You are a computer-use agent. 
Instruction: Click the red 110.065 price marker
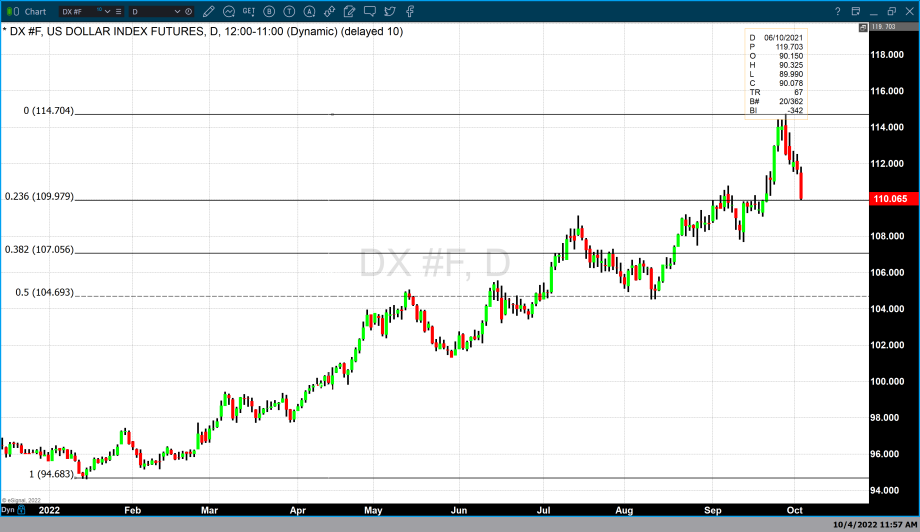(x=890, y=199)
